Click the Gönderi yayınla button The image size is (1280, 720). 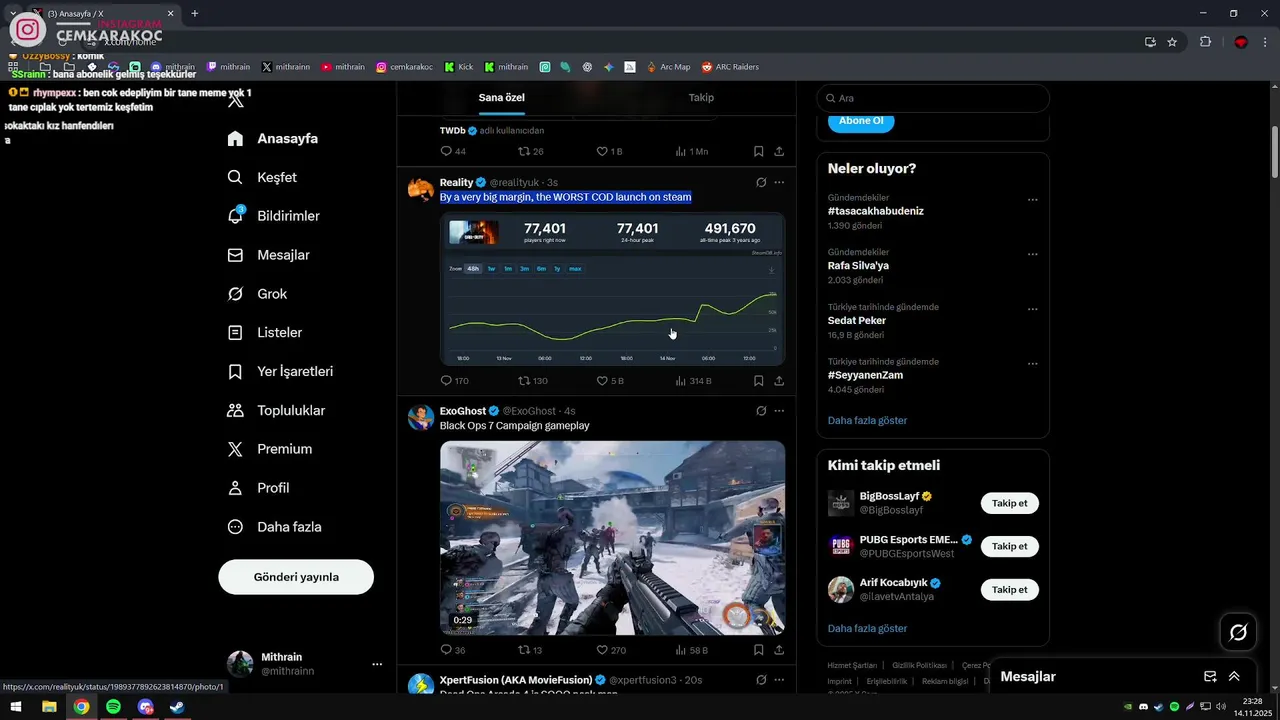(x=296, y=577)
